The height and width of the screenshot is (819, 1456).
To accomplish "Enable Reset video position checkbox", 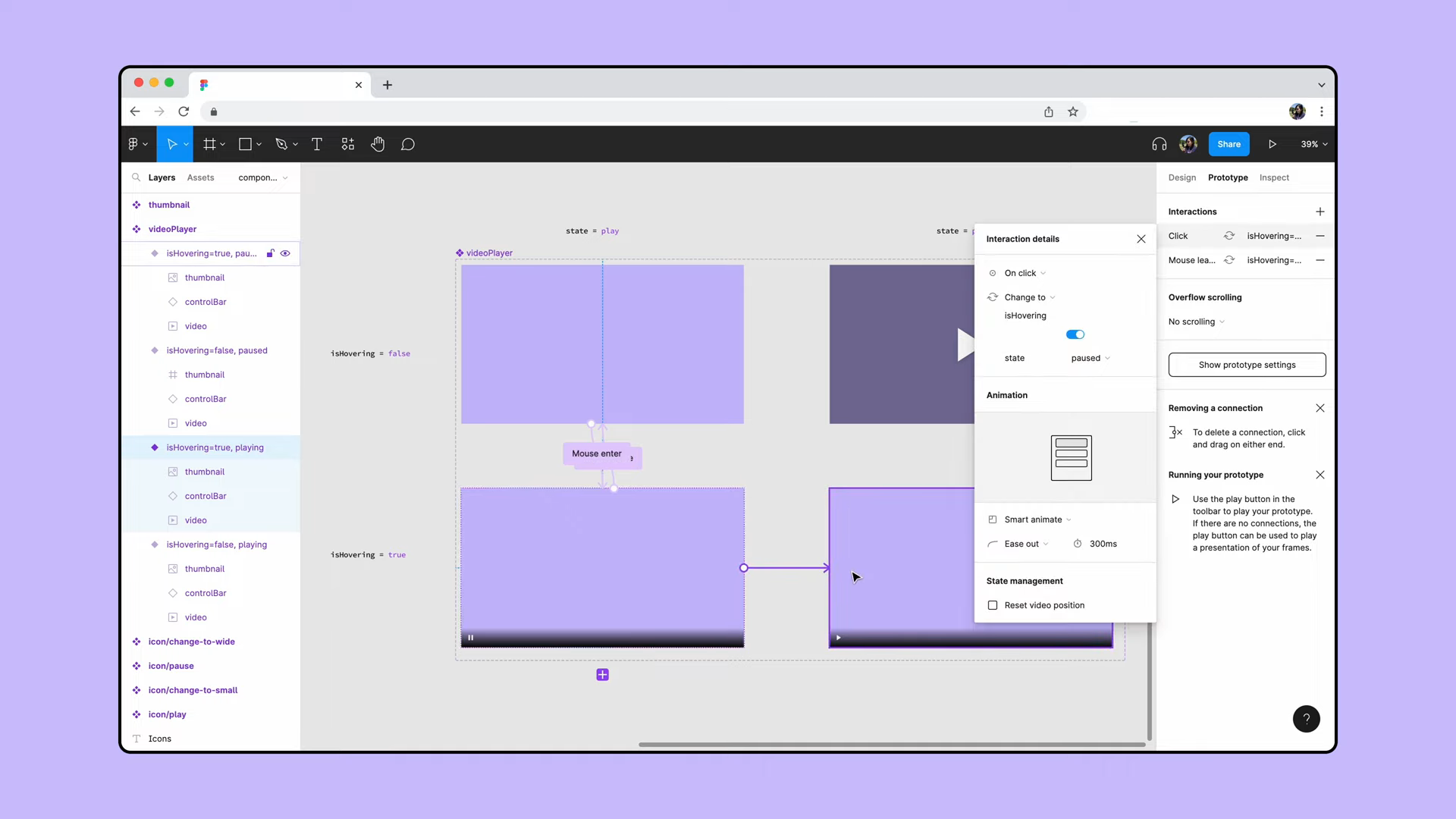I will [993, 605].
